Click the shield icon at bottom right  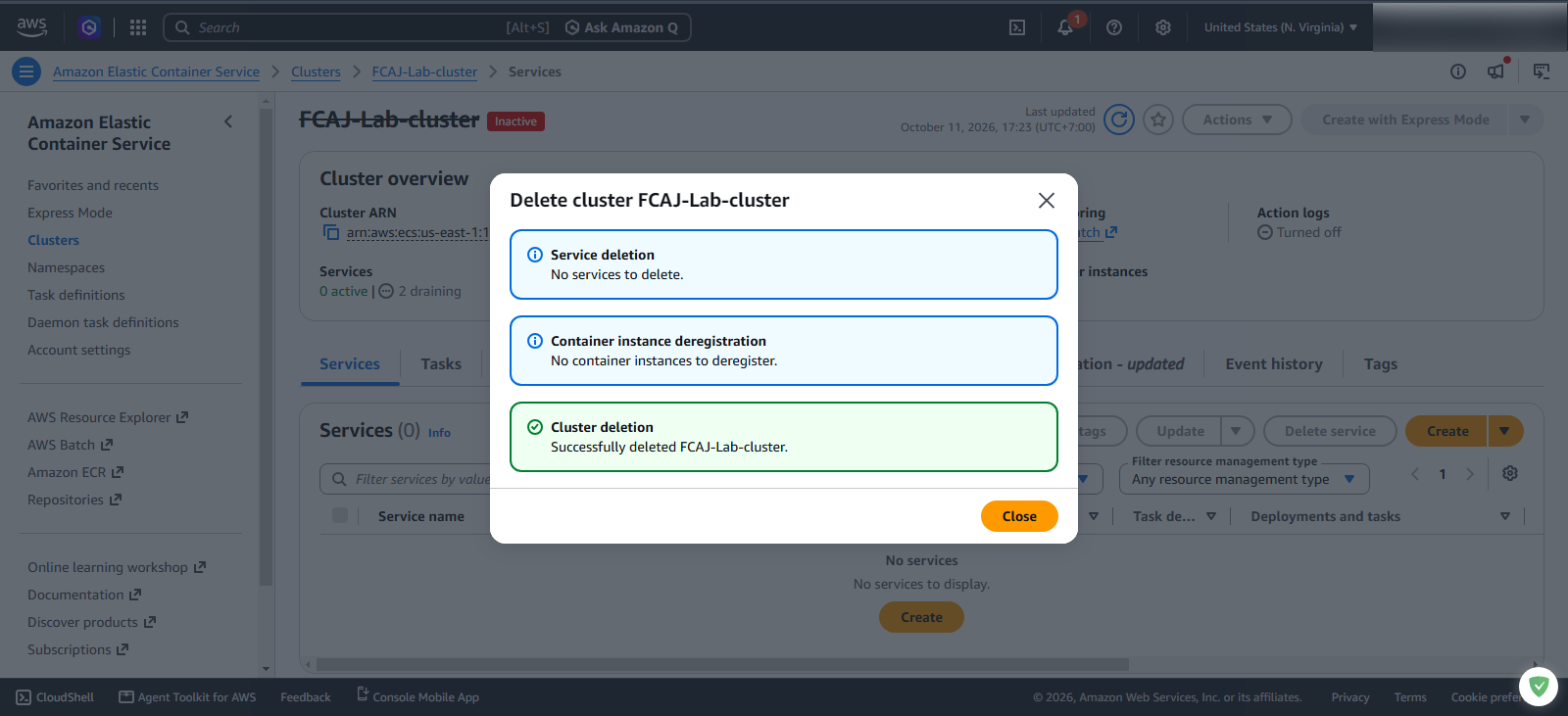pyautogui.click(x=1539, y=686)
